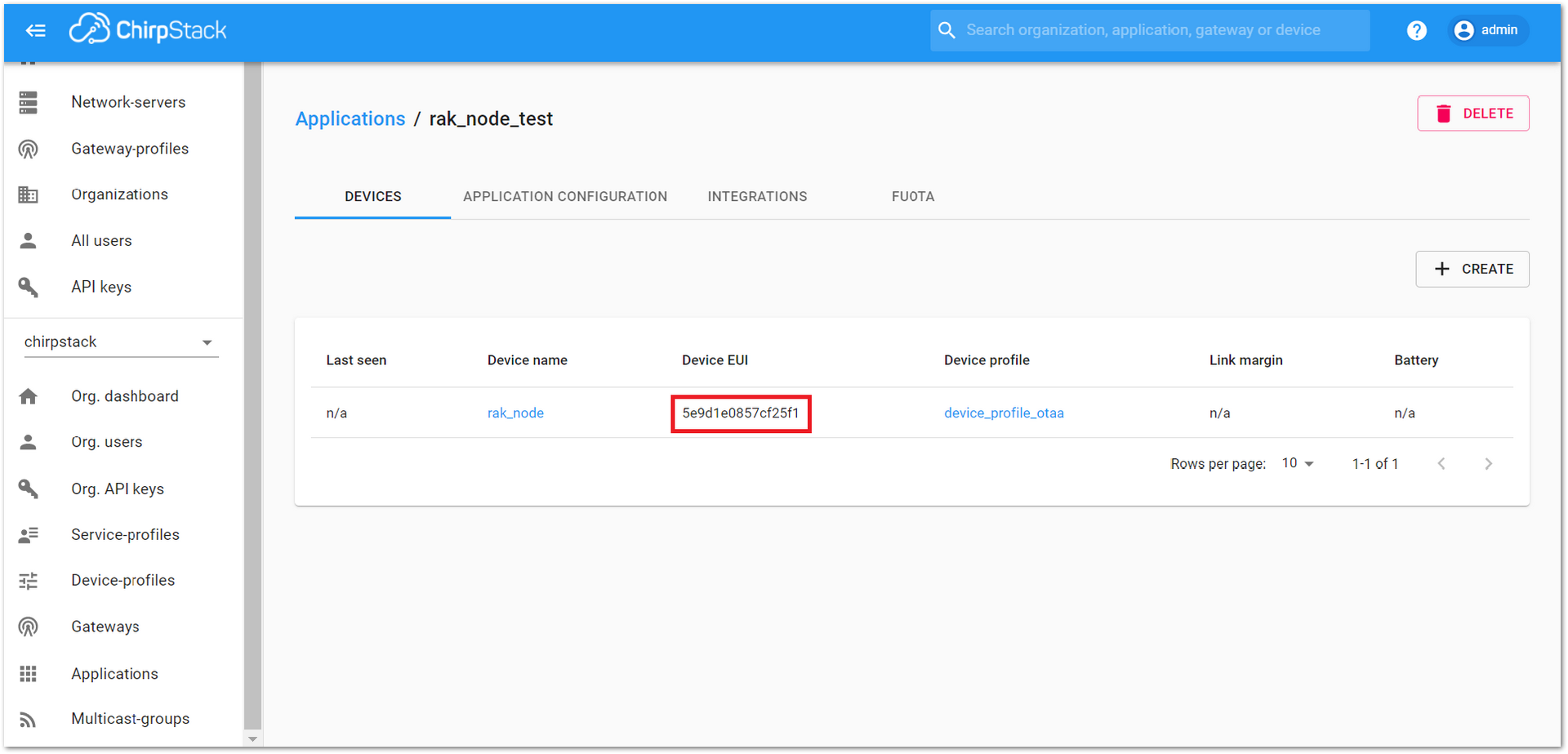The height and width of the screenshot is (754, 1568).
Task: Click the Organizations building icon
Action: pyautogui.click(x=29, y=194)
